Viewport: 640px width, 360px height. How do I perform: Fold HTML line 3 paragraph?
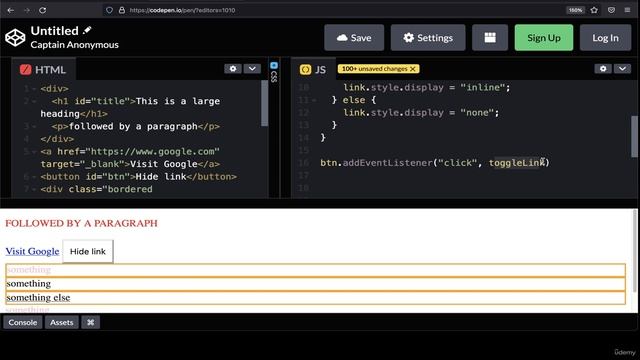[x=34, y=127]
